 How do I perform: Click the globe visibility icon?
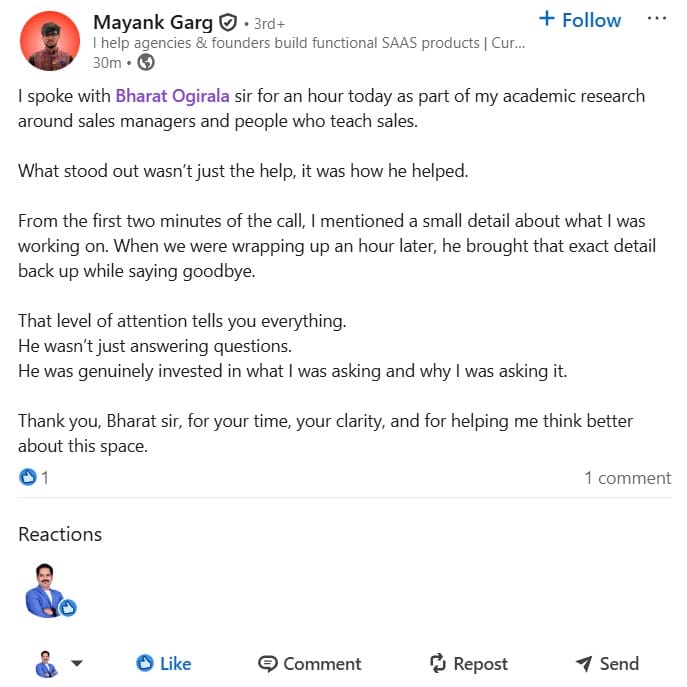point(146,62)
